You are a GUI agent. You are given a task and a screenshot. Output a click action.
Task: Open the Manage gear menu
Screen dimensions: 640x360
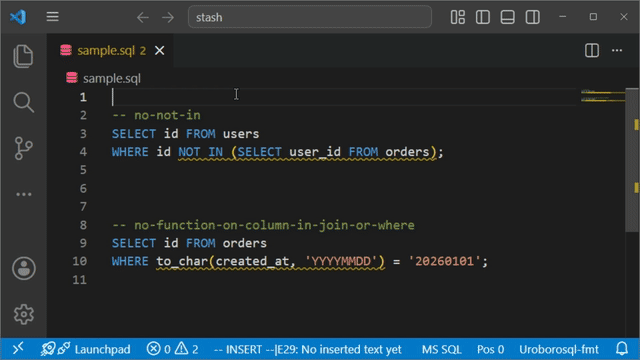point(24,314)
